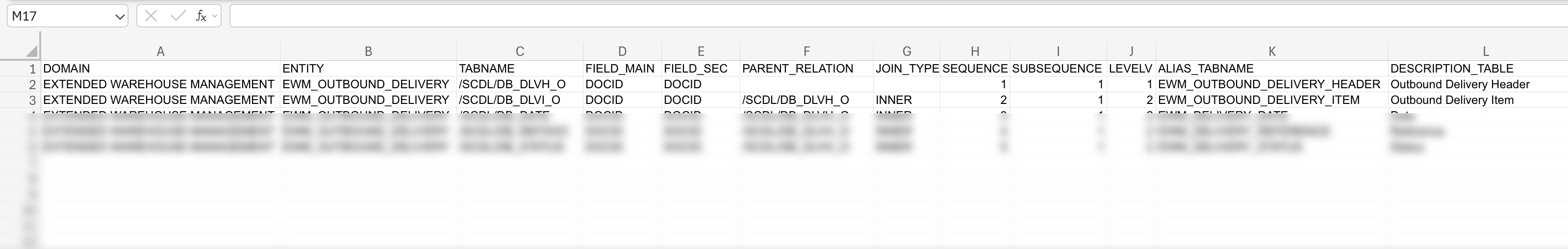Viewport: 1568px width, 249px height.
Task: Select column K header
Action: click(1271, 52)
